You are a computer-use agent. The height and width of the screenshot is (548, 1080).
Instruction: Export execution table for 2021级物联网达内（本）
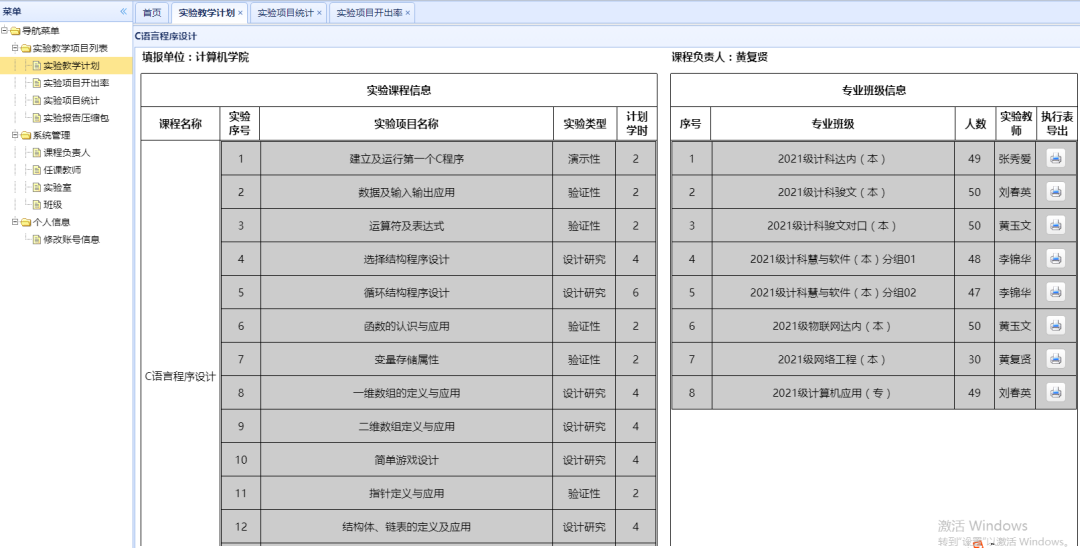click(1056, 326)
